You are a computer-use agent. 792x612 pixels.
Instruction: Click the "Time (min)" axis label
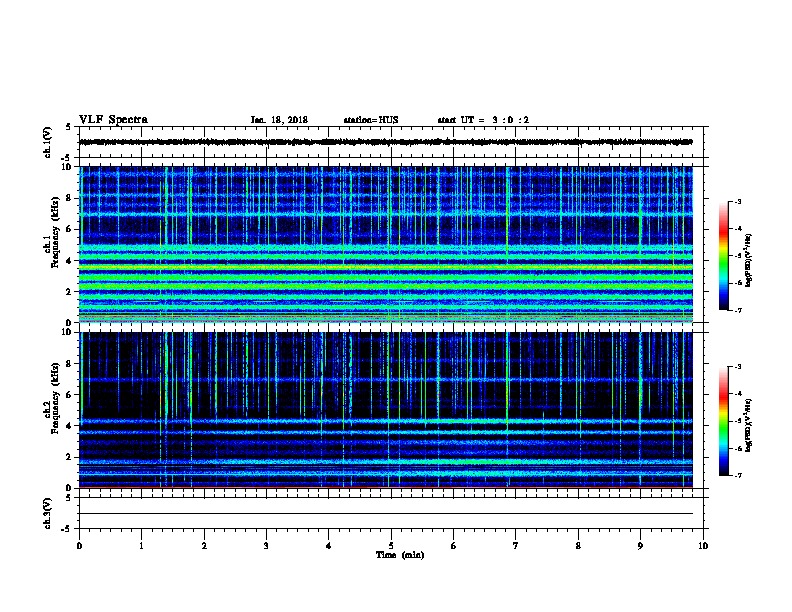coord(400,555)
